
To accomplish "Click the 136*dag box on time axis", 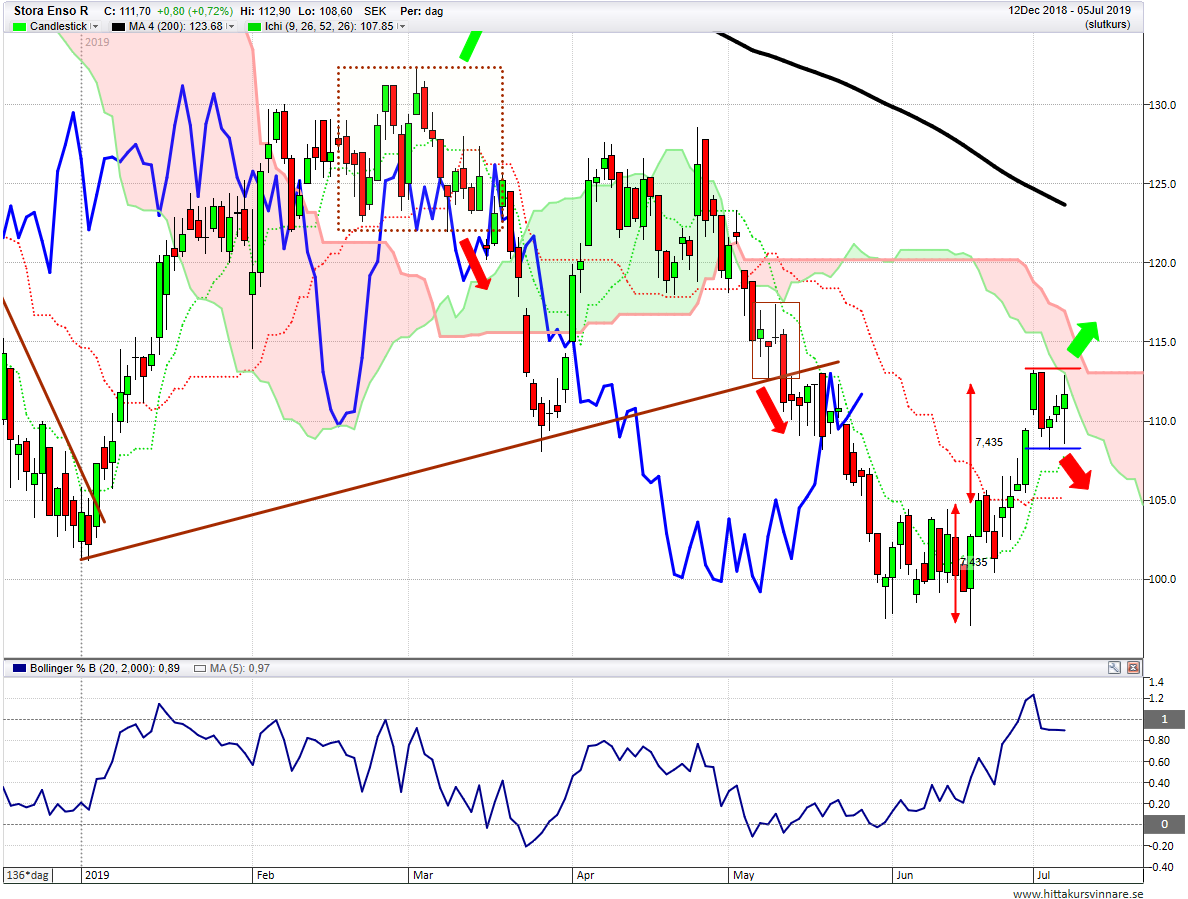I will click(28, 875).
